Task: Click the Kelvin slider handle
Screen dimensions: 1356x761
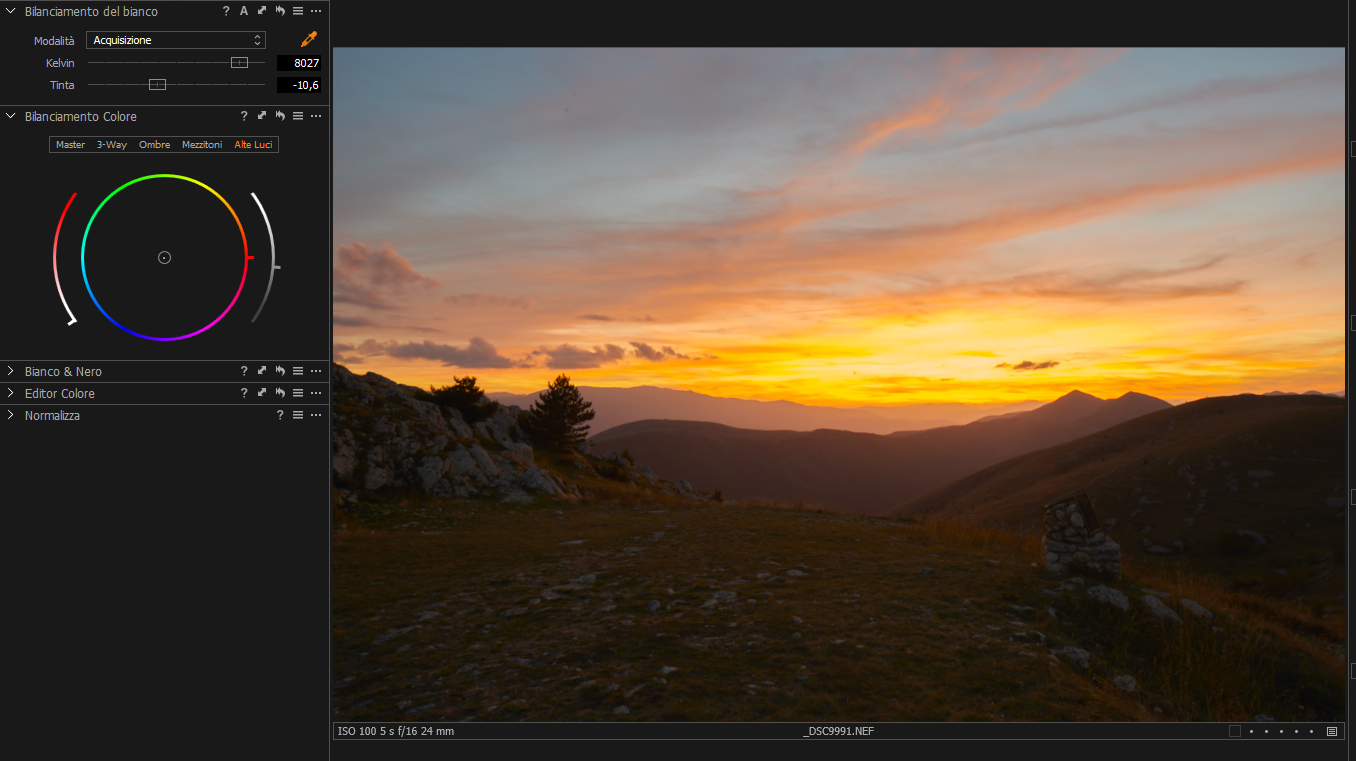Action: (x=239, y=63)
